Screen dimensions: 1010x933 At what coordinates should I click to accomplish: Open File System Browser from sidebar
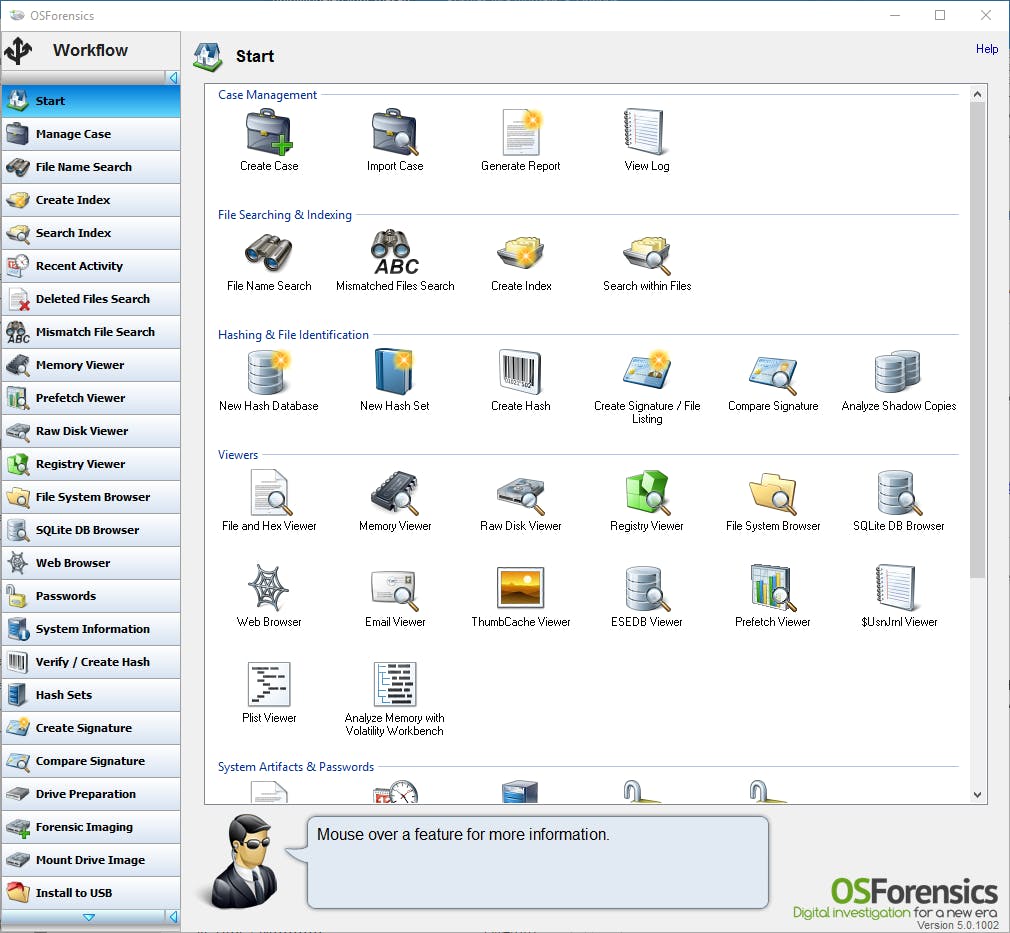(91, 497)
